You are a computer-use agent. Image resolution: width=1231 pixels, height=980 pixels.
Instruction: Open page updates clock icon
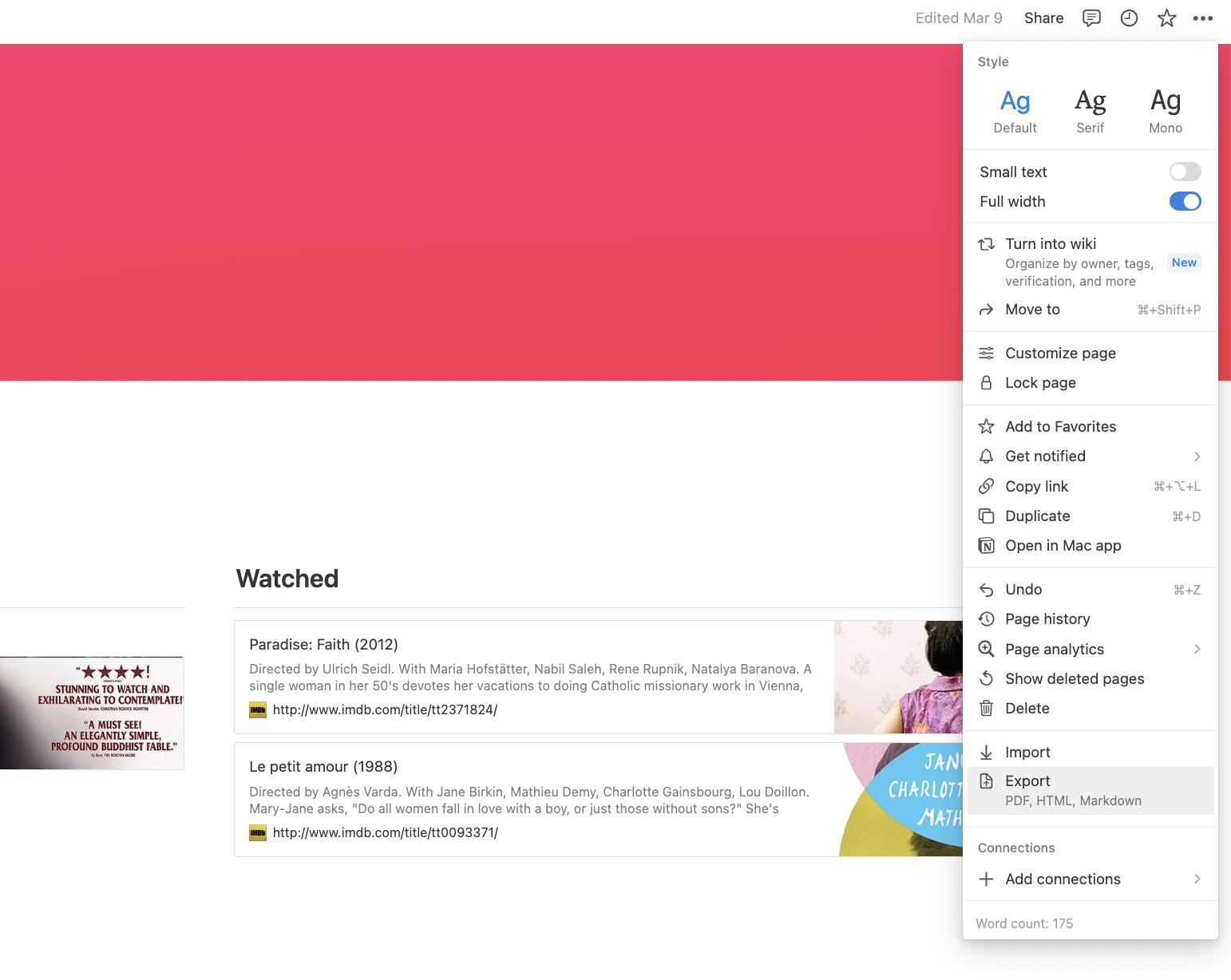click(x=1129, y=18)
